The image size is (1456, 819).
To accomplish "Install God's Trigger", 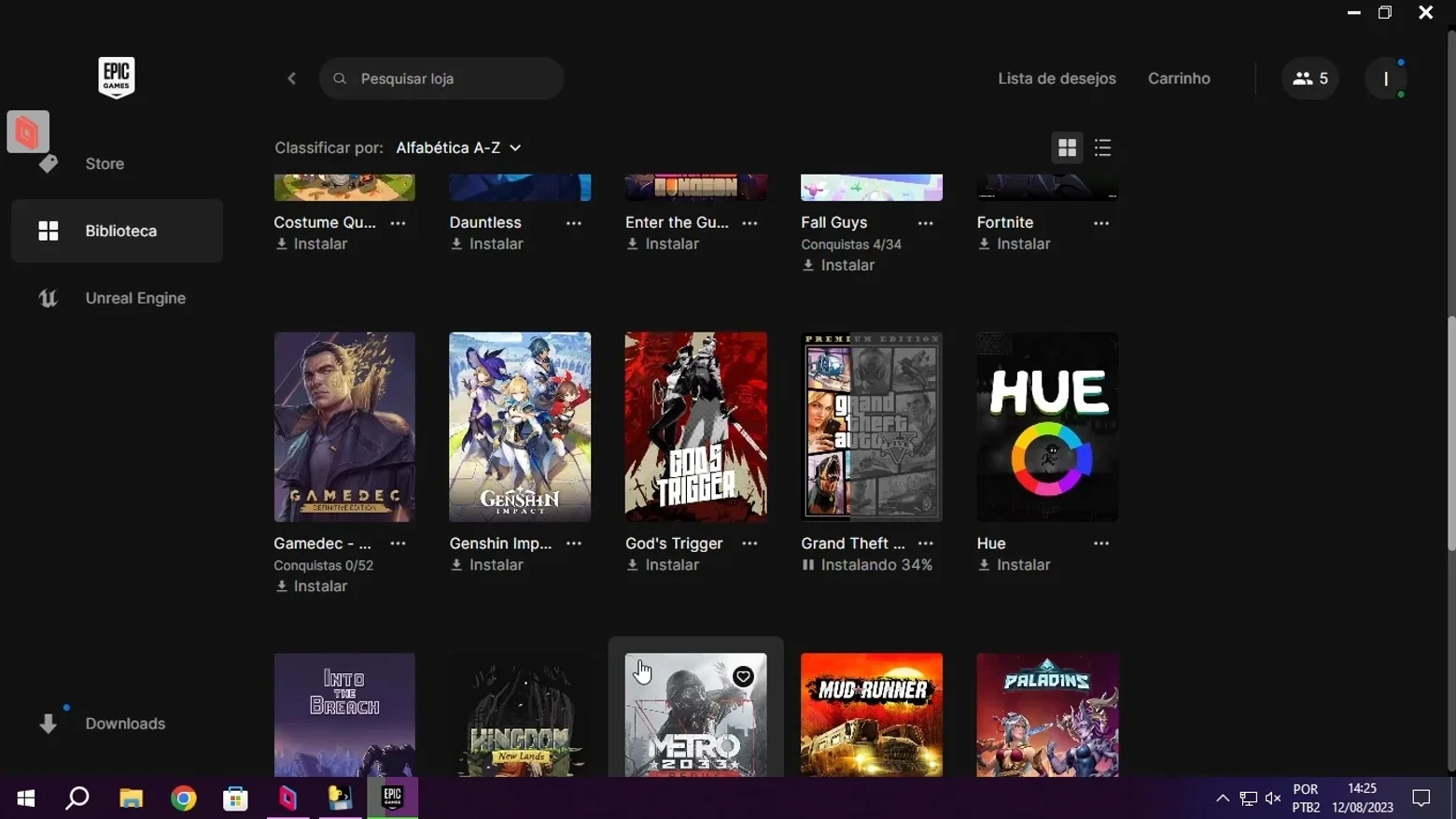I will tap(663, 565).
